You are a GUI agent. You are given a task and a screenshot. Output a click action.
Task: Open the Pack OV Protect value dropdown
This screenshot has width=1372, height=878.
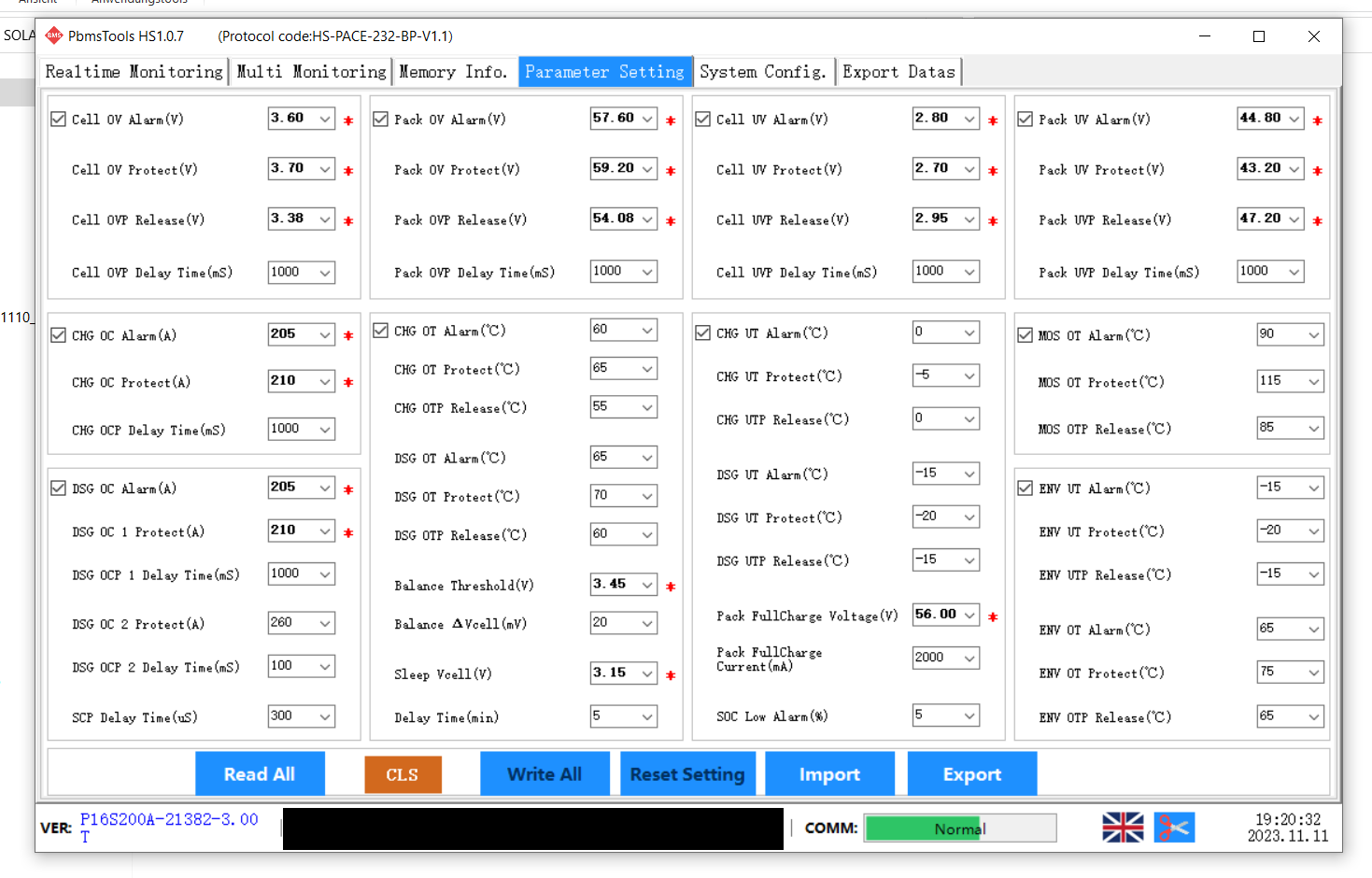(647, 169)
